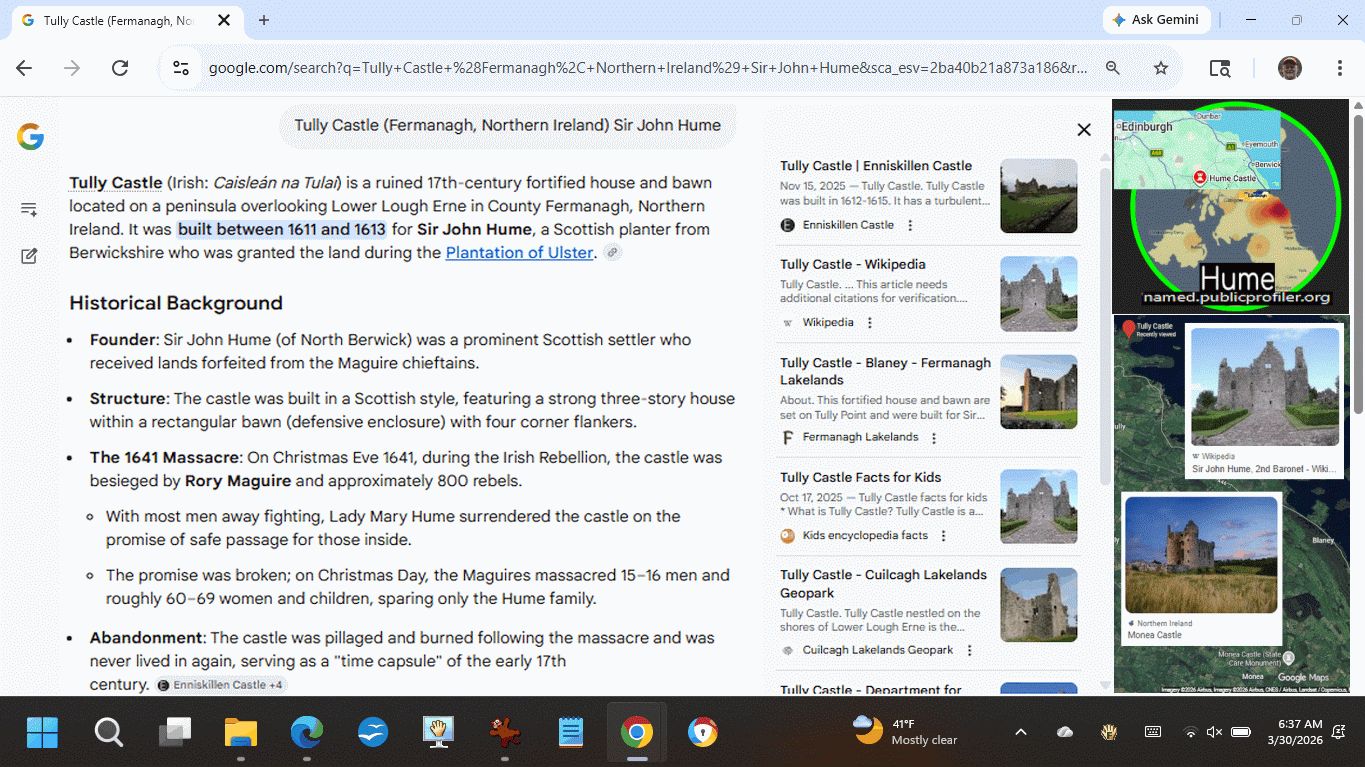Click the reload page icon
1365x767 pixels.
click(120, 68)
